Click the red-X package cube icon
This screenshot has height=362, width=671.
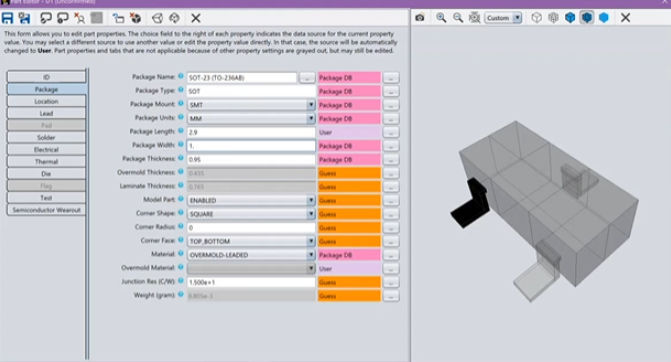[136, 18]
